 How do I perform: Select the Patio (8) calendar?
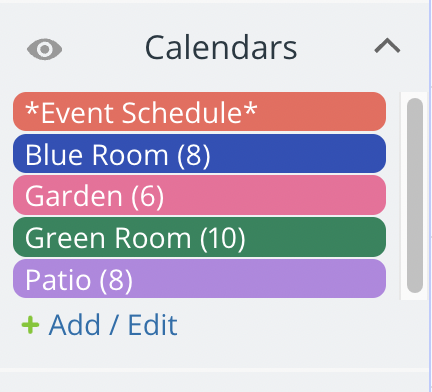pos(199,279)
